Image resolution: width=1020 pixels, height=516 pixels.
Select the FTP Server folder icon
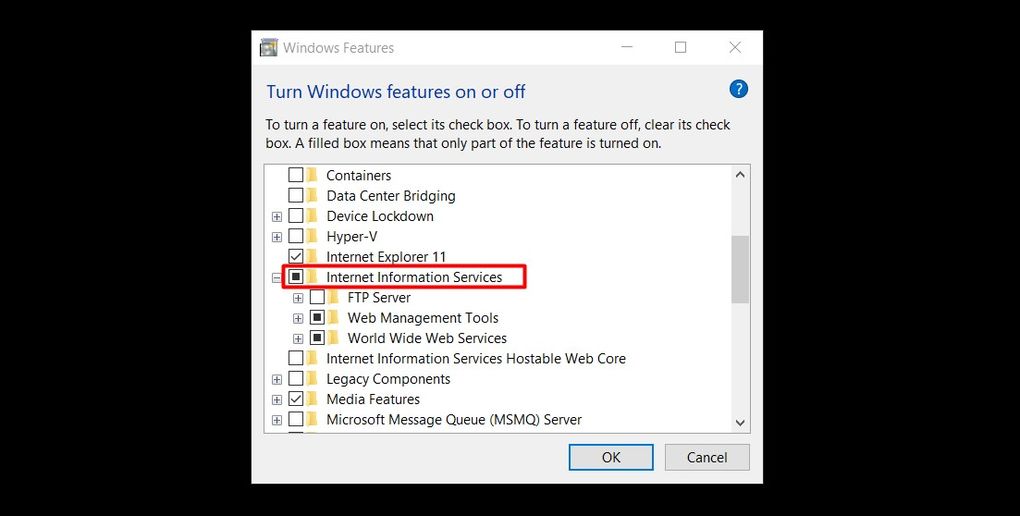[334, 297]
